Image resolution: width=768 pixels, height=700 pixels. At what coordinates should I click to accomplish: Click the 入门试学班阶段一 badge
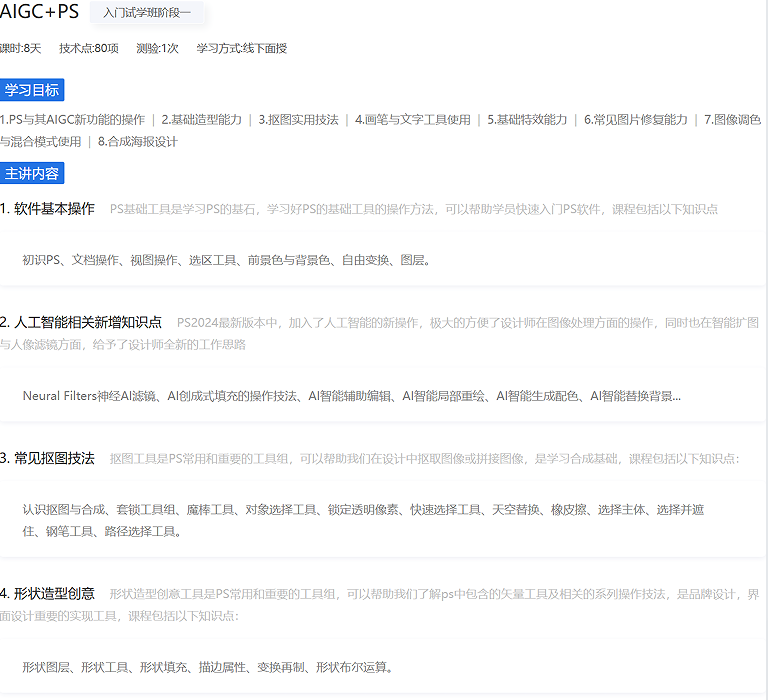click(146, 13)
